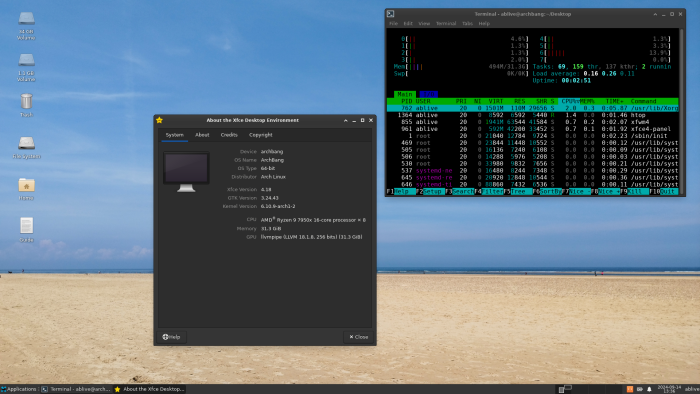This screenshot has width=700, height=394.
Task: Click F6 SortBy in the htop footer
Action: [547, 191]
